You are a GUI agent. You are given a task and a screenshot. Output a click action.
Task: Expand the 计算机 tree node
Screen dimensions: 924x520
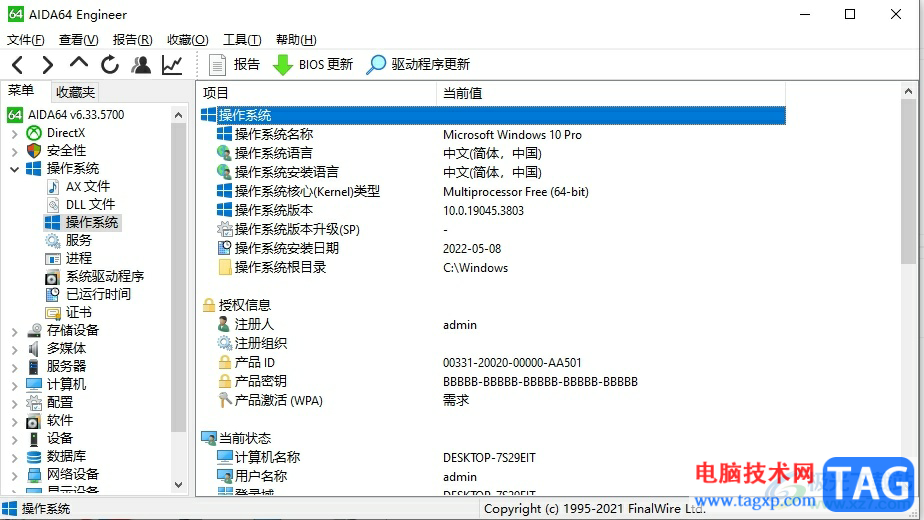tap(15, 386)
